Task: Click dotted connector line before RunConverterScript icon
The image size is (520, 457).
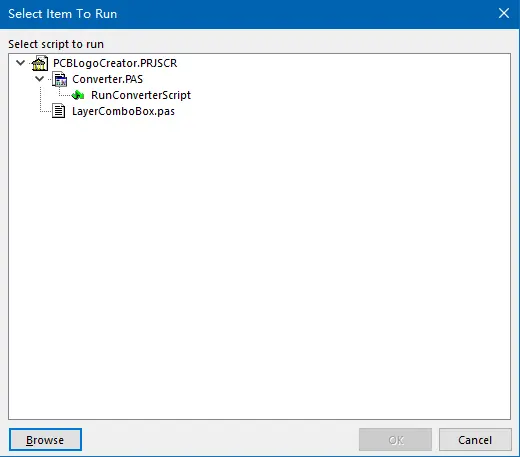Action: tap(65, 95)
